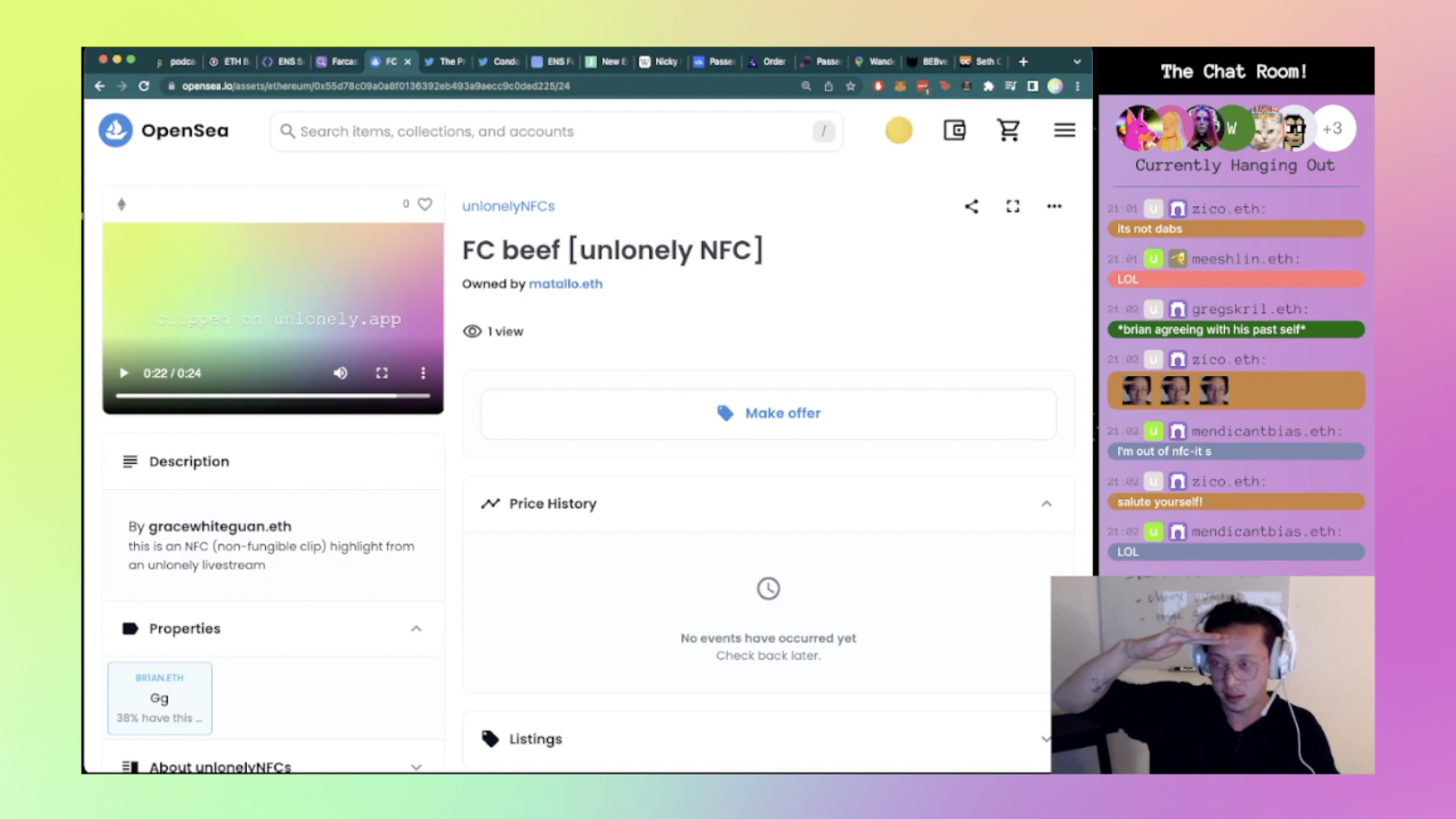Click the "salute yourself!" chat message
The image size is (1456, 819).
pos(1235,502)
